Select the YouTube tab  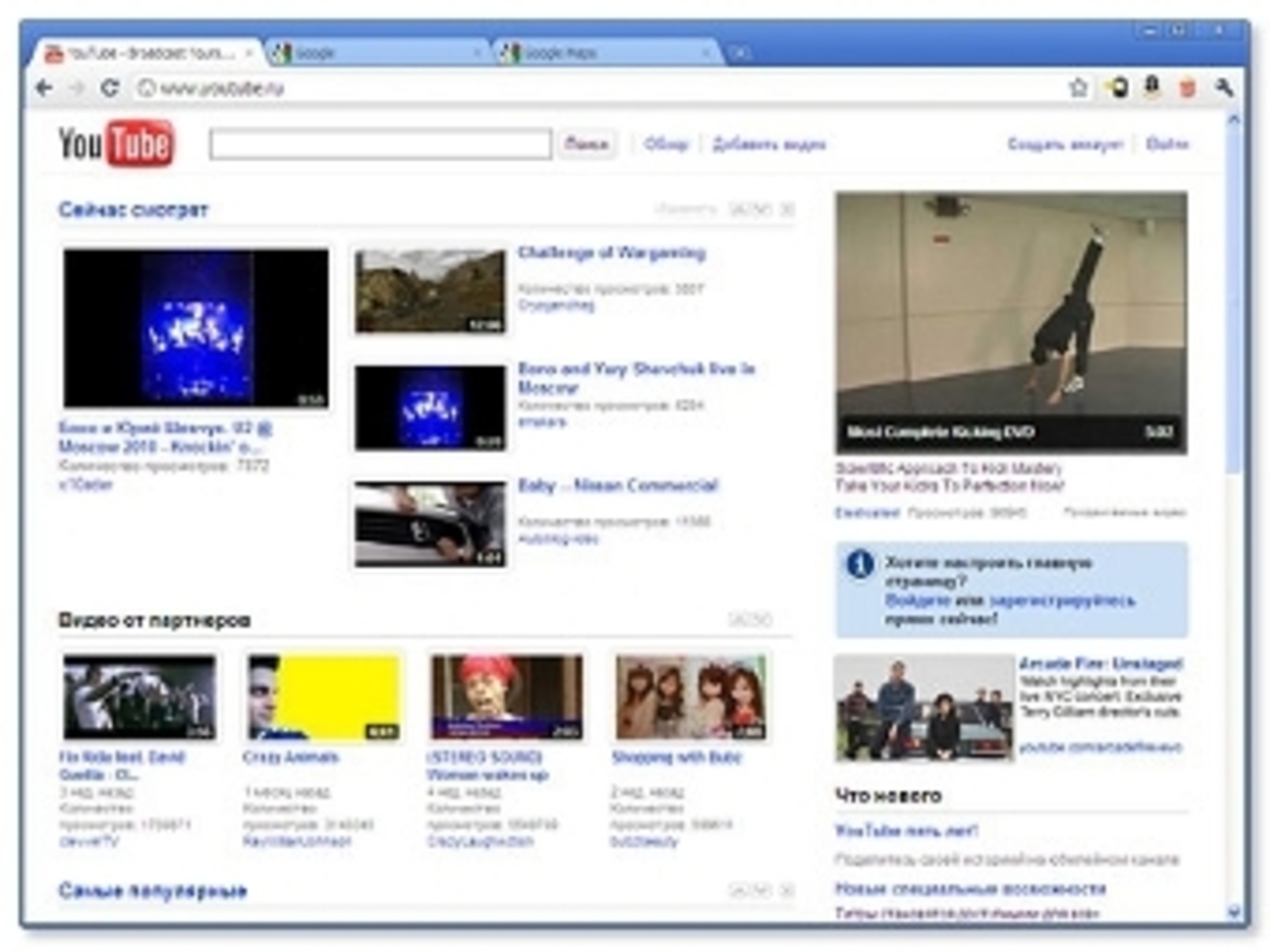click(149, 53)
